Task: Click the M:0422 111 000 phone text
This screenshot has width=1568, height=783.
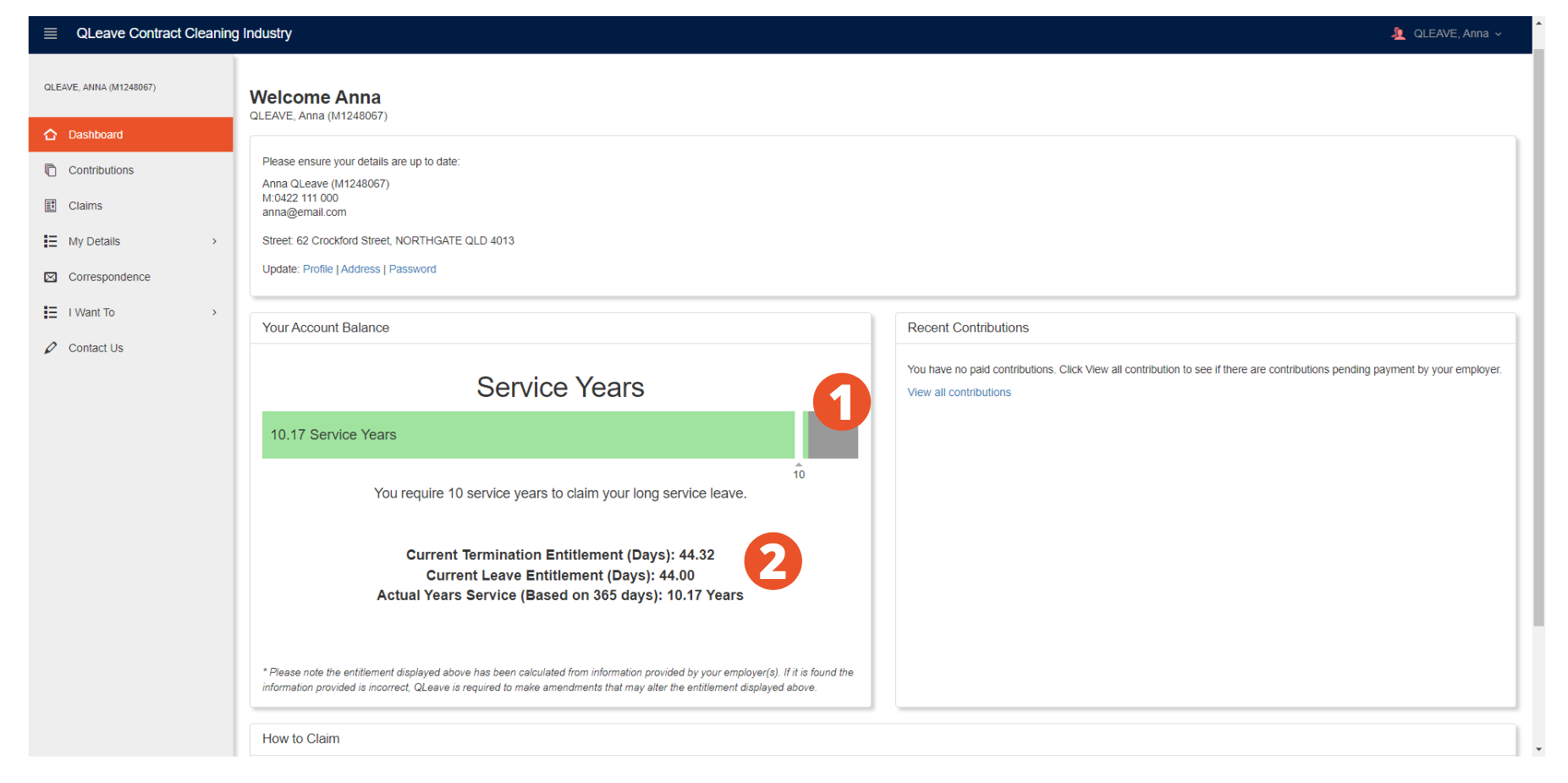Action: (300, 198)
